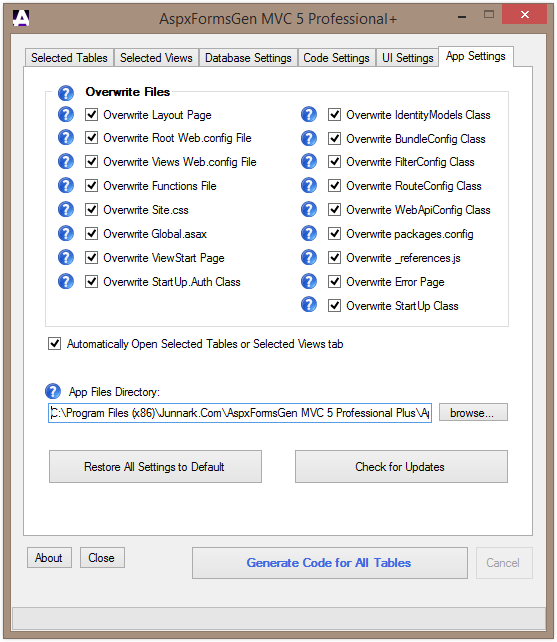Close window with red X button
The width and height of the screenshot is (557, 642).
(x=525, y=15)
